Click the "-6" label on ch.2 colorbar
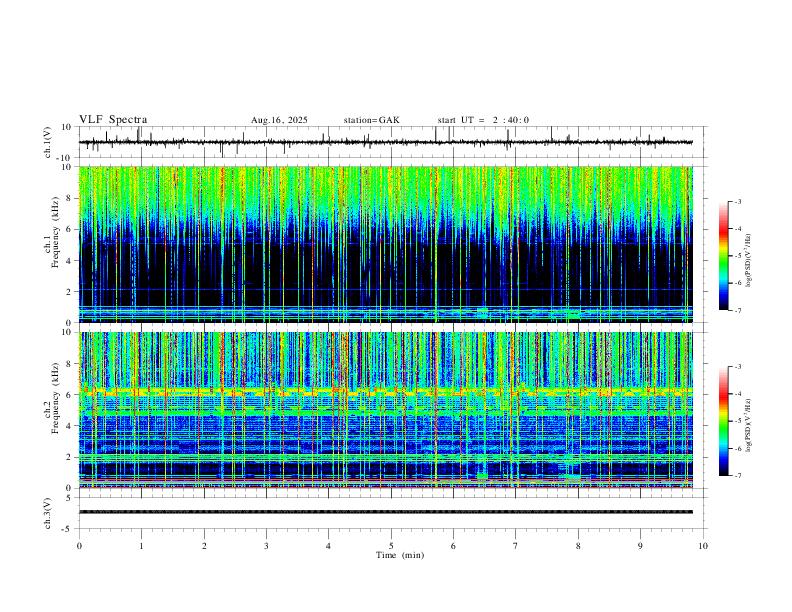Screen dimensions: 792x612 738,448
